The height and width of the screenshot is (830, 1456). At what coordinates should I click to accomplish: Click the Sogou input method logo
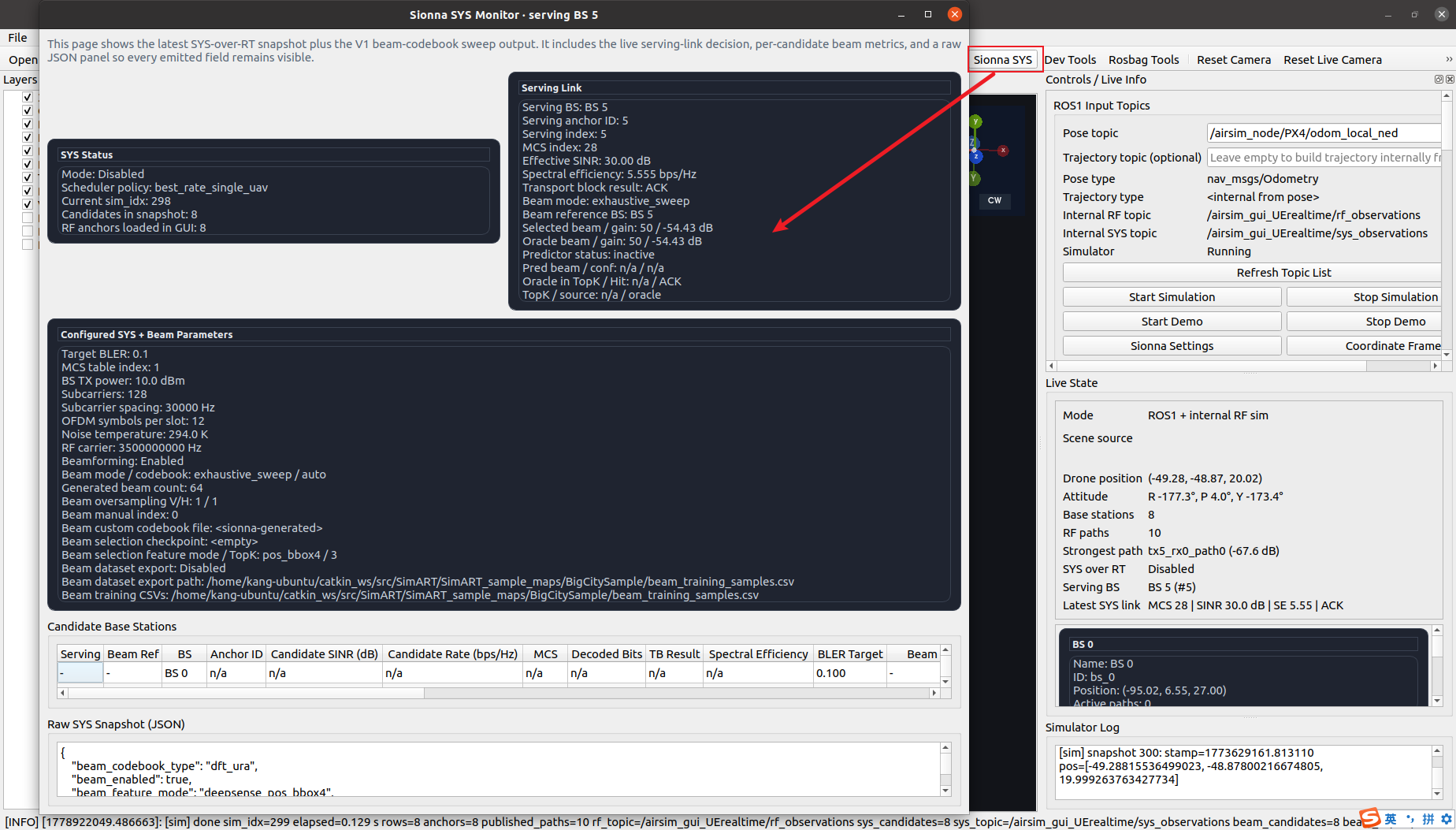(1370, 818)
